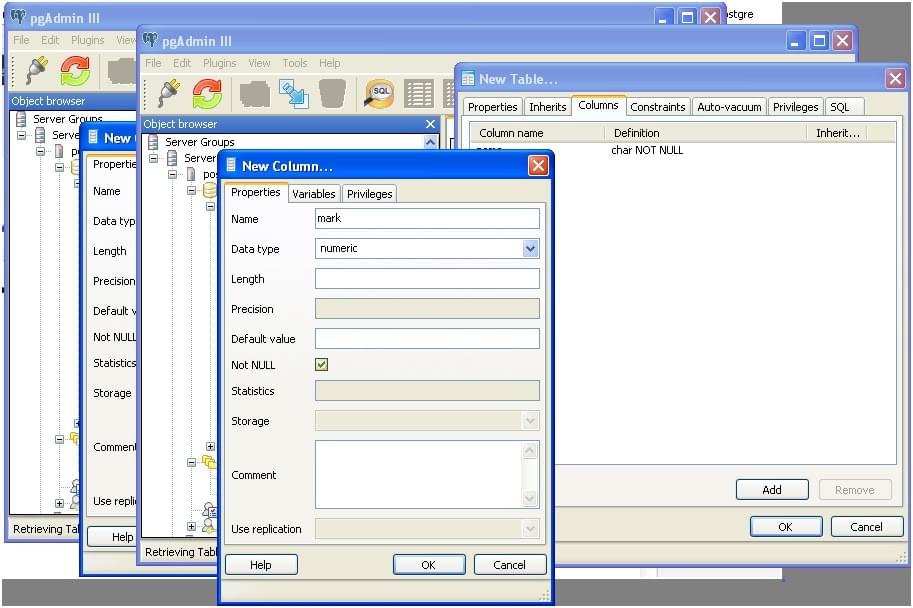Confirm New Column with OK button
Viewport: 913px width, 608px height.
[429, 565]
